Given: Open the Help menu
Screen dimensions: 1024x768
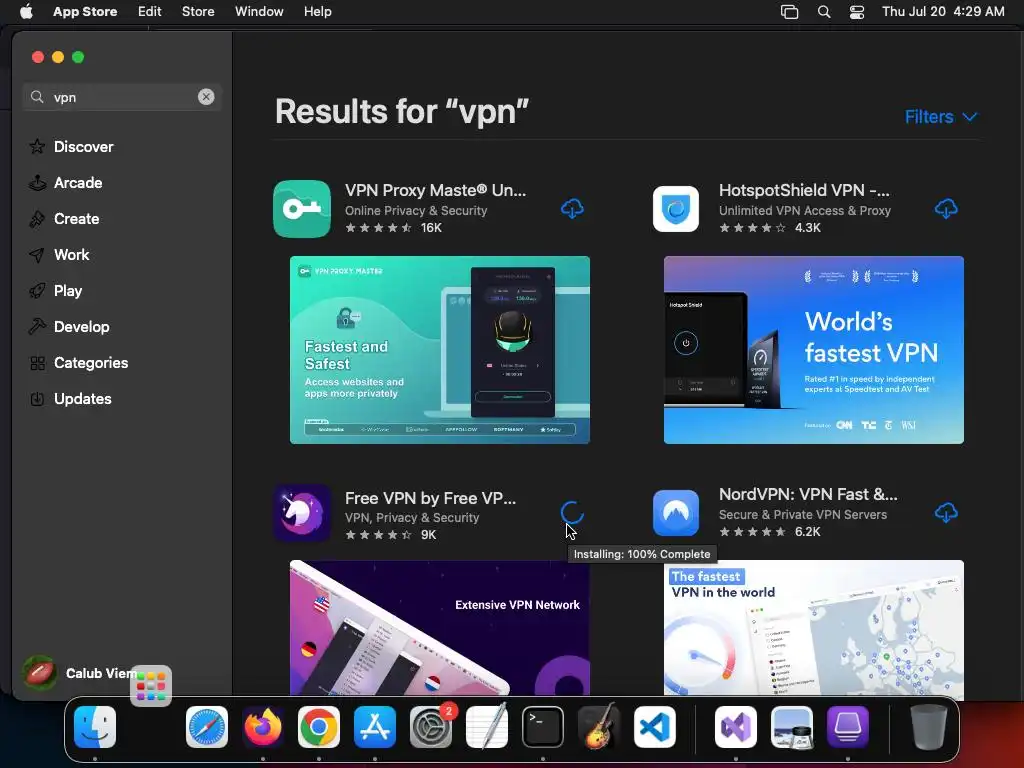Looking at the screenshot, I should tap(317, 12).
